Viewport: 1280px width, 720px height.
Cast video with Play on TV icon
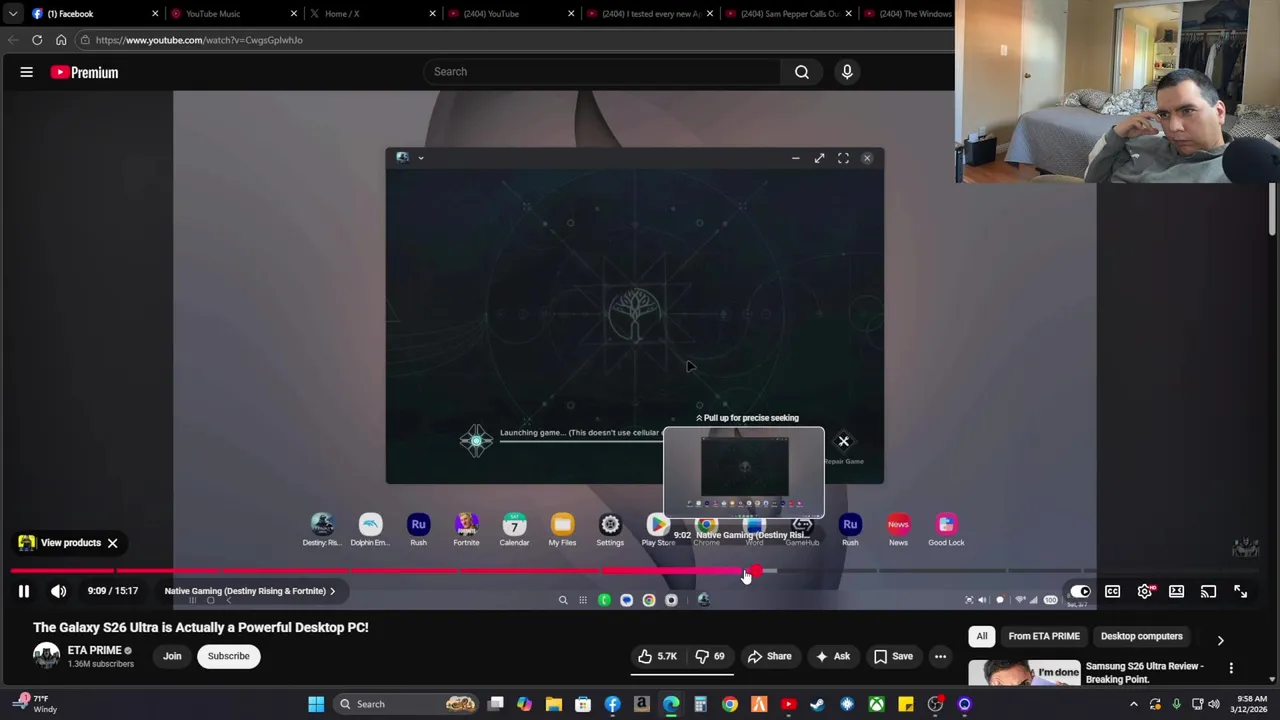click(1209, 591)
